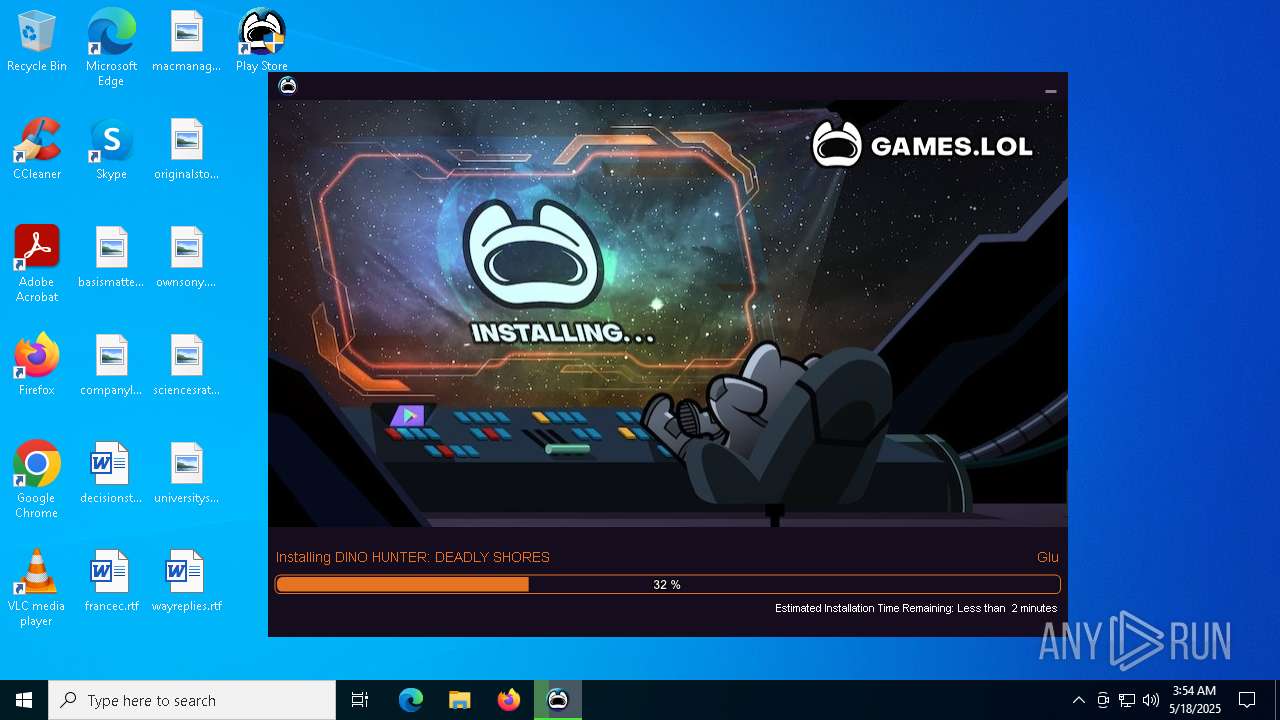Open the Recycle Bin desktop icon

pyautogui.click(x=37, y=42)
